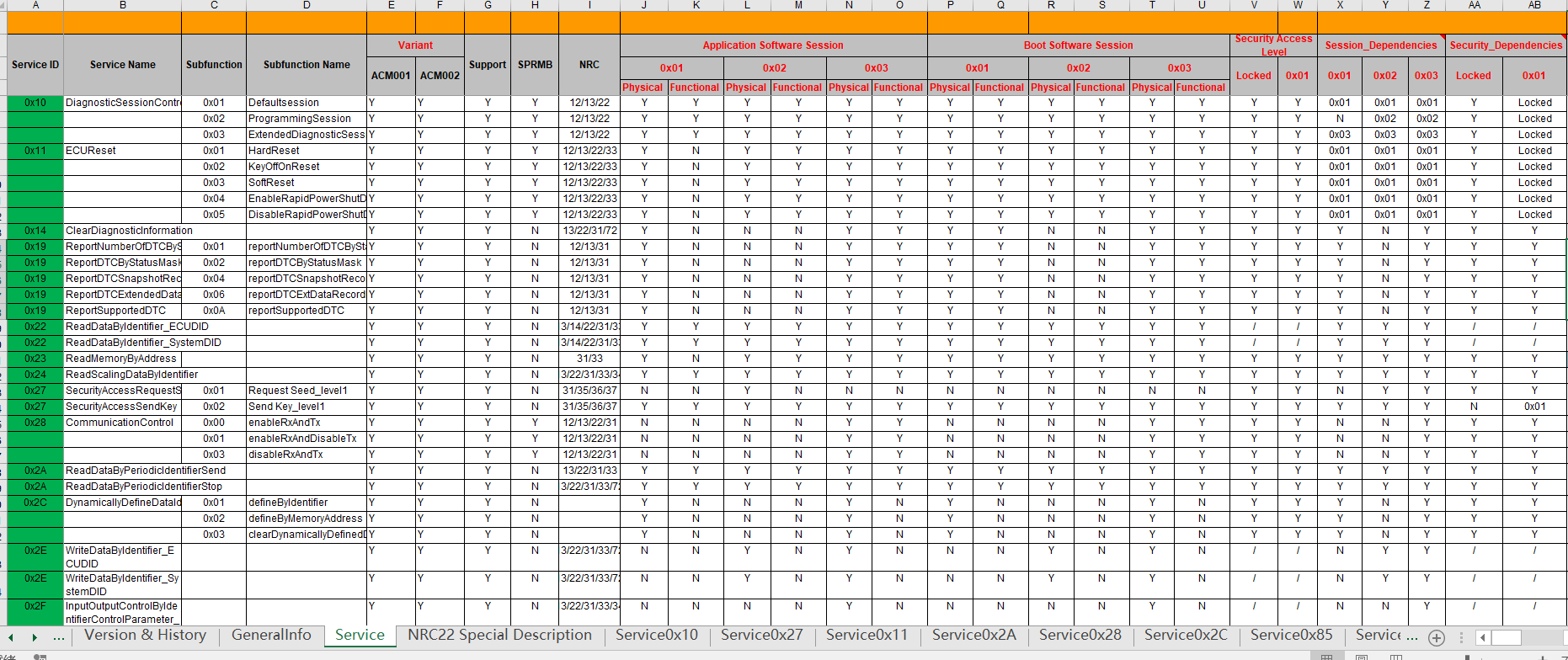The height and width of the screenshot is (660, 1568).
Task: Select the "Session_Dependencies" header cell
Action: 1381,45
